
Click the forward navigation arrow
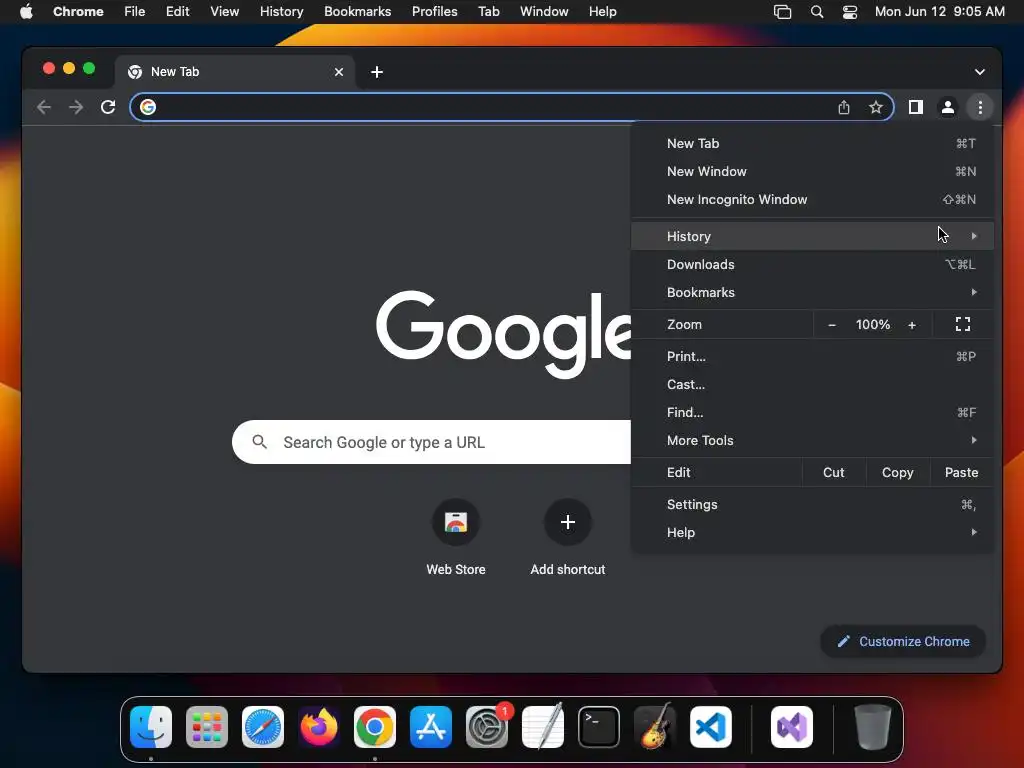pos(76,107)
